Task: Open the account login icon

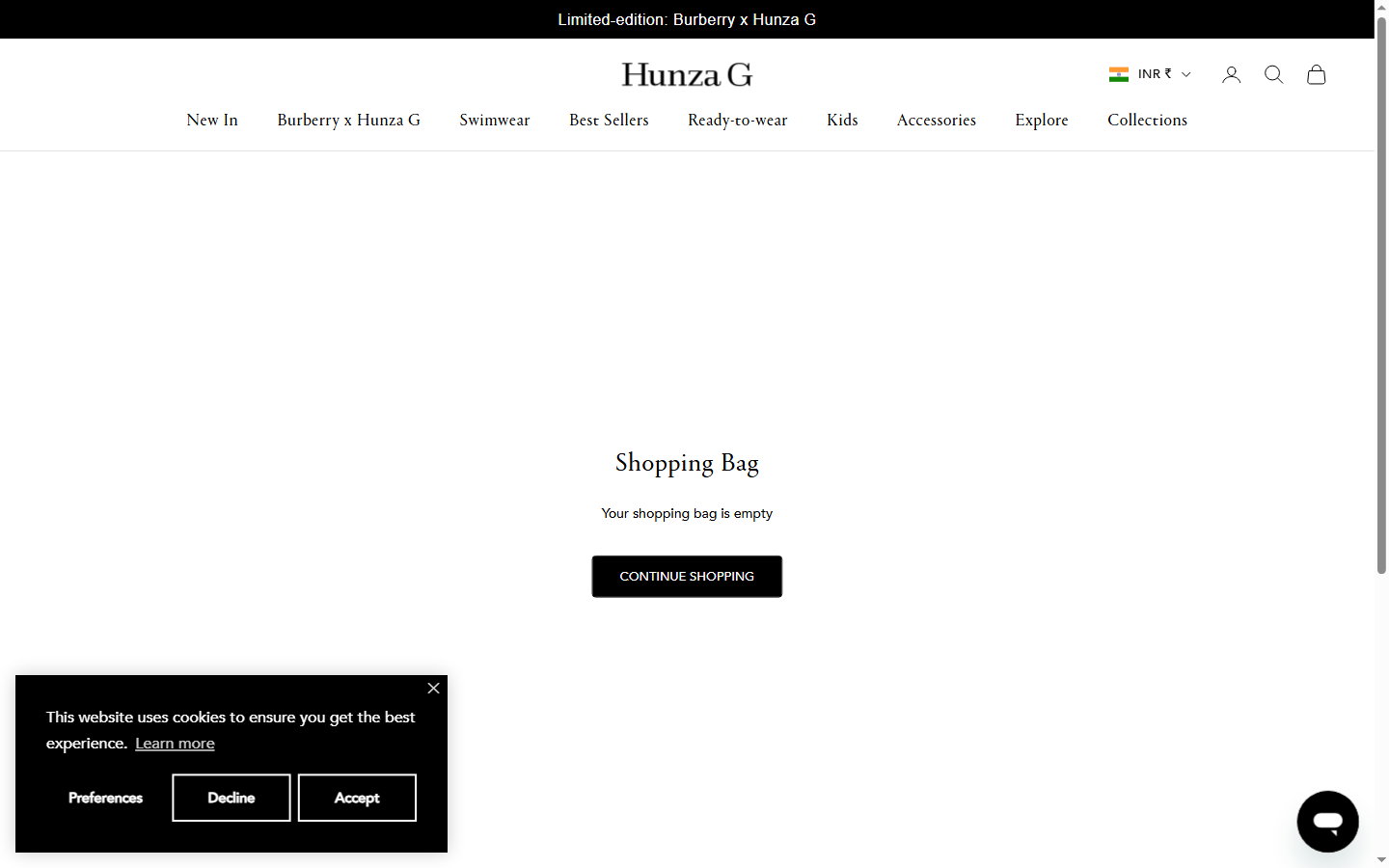Action: point(1231,74)
